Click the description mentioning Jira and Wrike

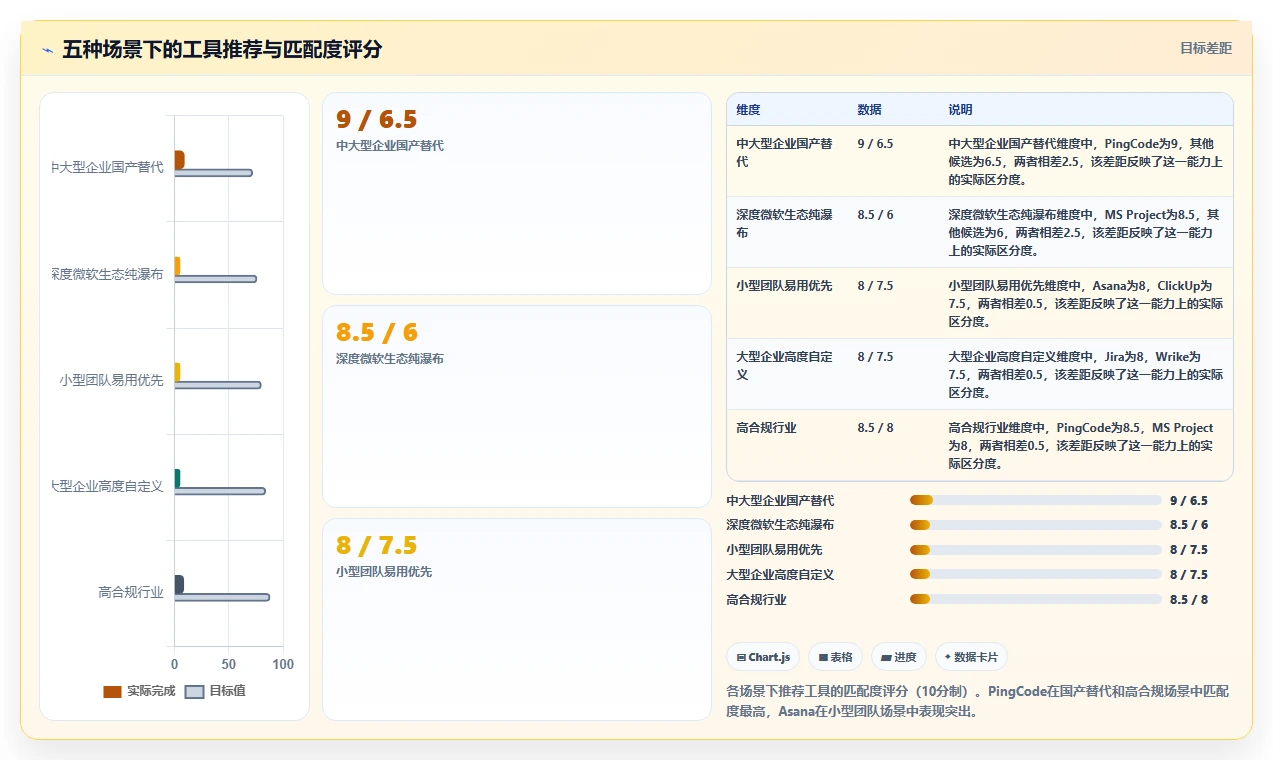(1086, 374)
